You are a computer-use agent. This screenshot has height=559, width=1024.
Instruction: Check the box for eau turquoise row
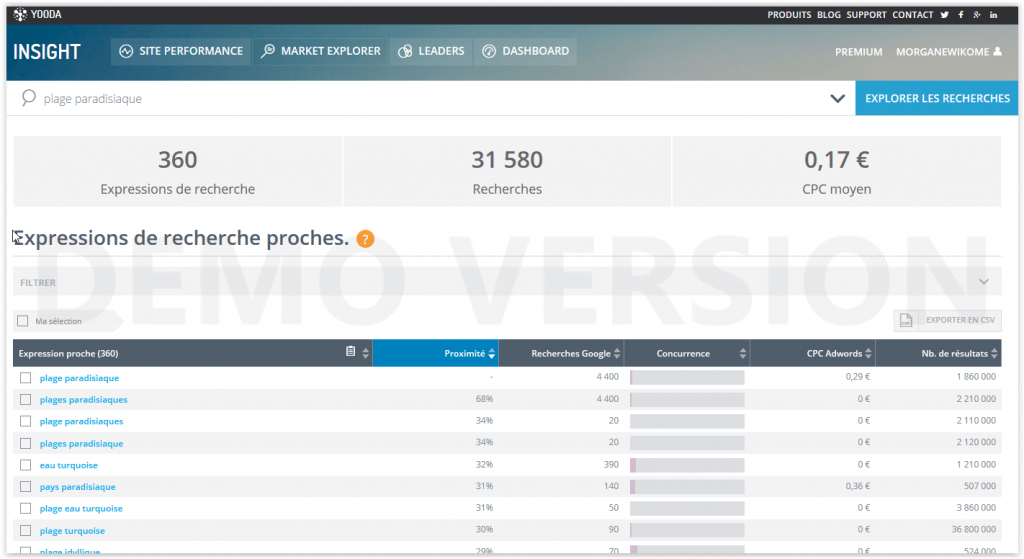(26, 465)
